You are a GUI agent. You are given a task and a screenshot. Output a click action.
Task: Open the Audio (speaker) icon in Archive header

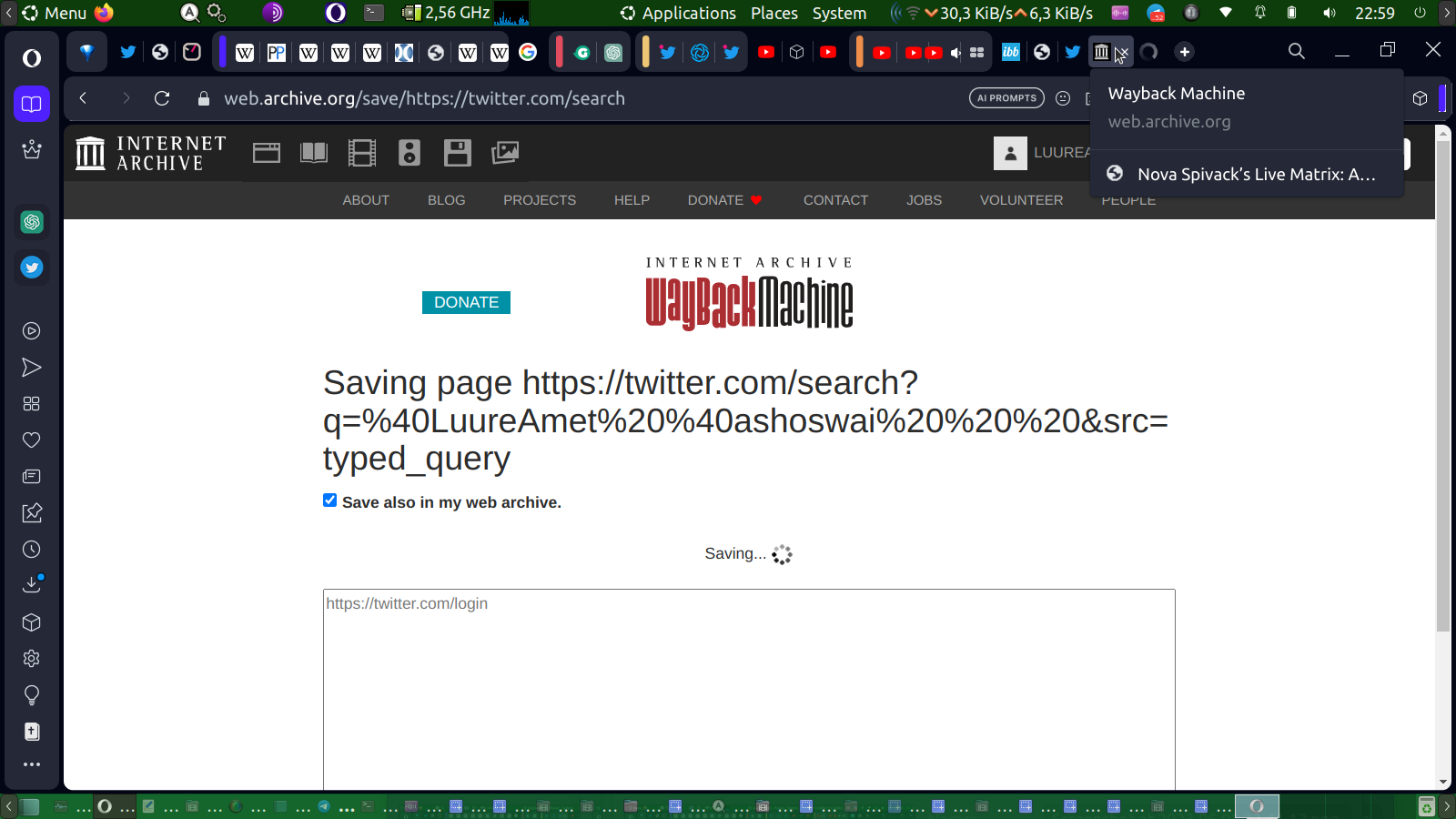click(x=409, y=153)
